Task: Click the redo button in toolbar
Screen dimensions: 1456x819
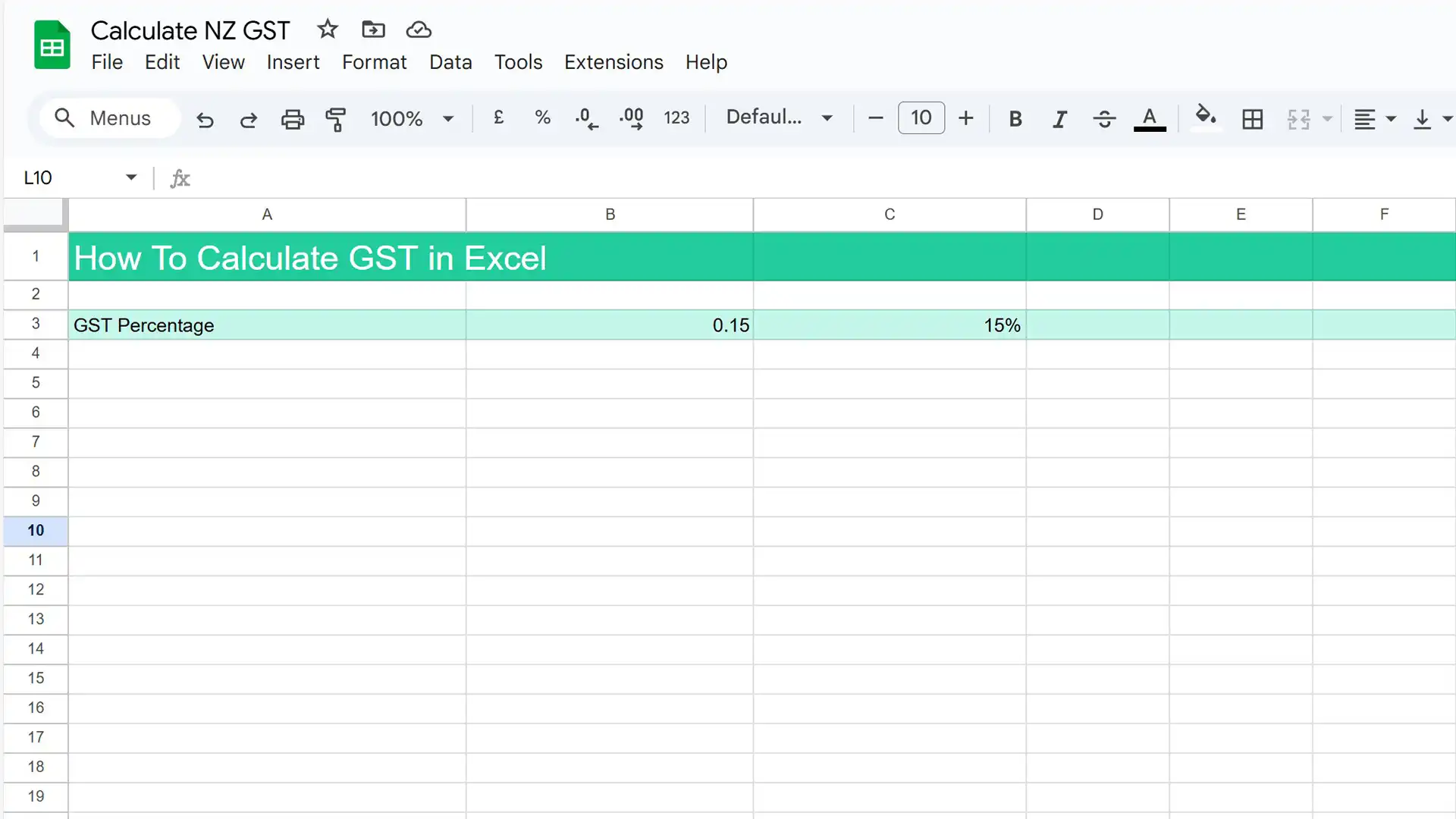Action: pos(248,118)
